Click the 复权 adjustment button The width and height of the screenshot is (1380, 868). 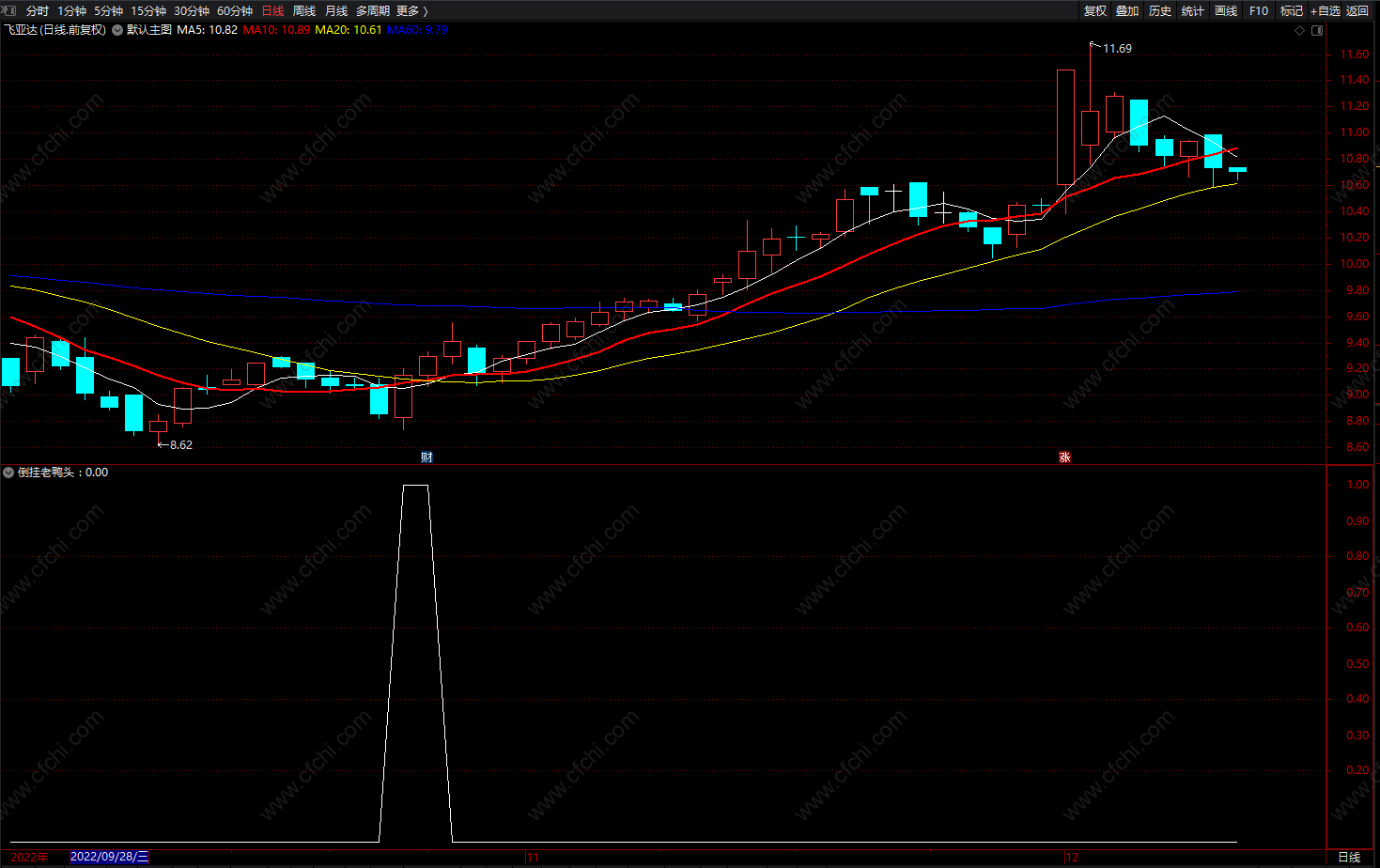[1095, 11]
